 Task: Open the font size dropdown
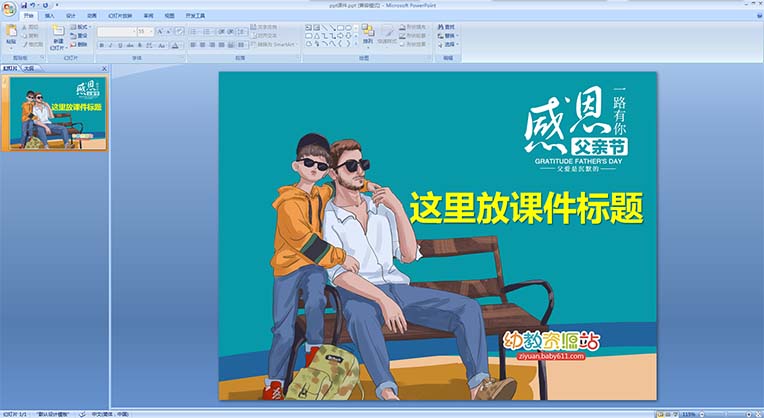pos(151,31)
